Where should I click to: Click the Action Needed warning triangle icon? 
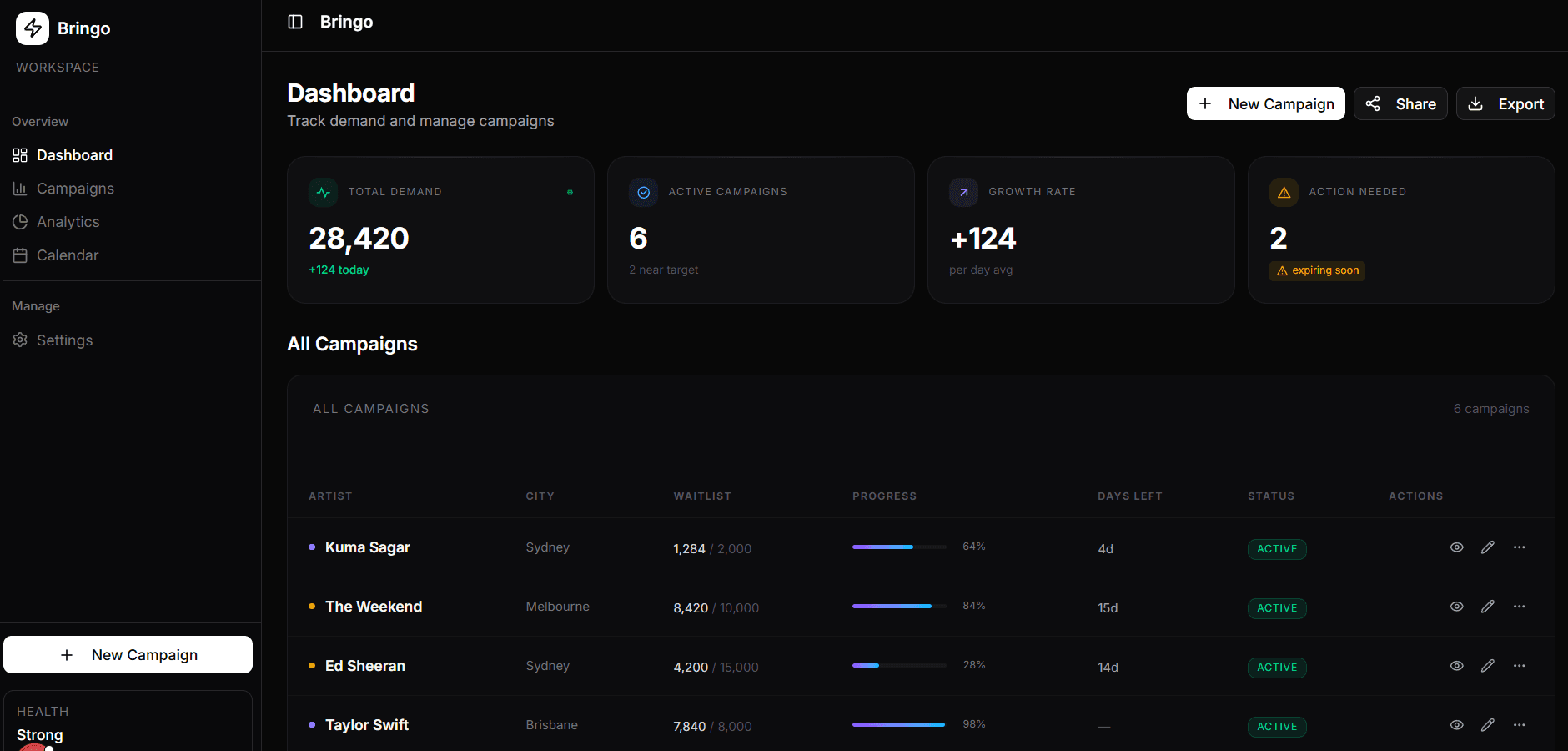click(x=1284, y=192)
